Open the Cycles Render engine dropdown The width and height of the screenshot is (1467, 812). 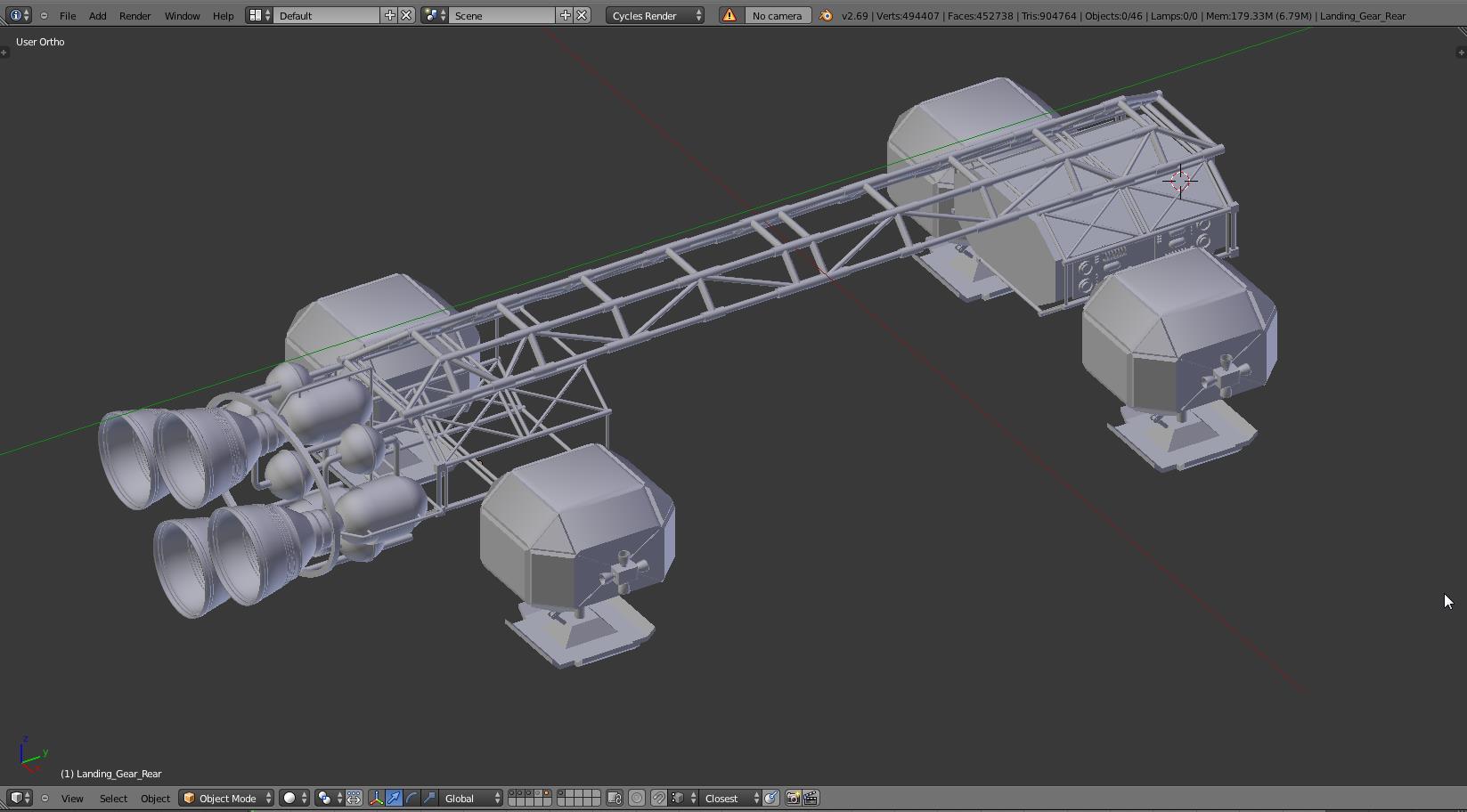pyautogui.click(x=655, y=16)
